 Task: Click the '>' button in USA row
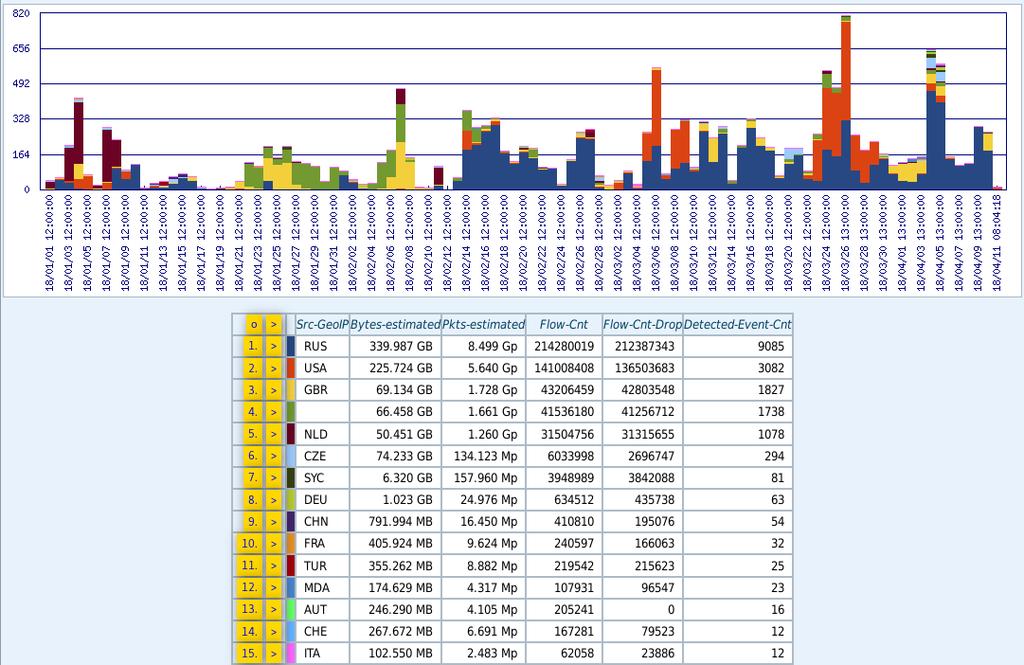pos(274,368)
